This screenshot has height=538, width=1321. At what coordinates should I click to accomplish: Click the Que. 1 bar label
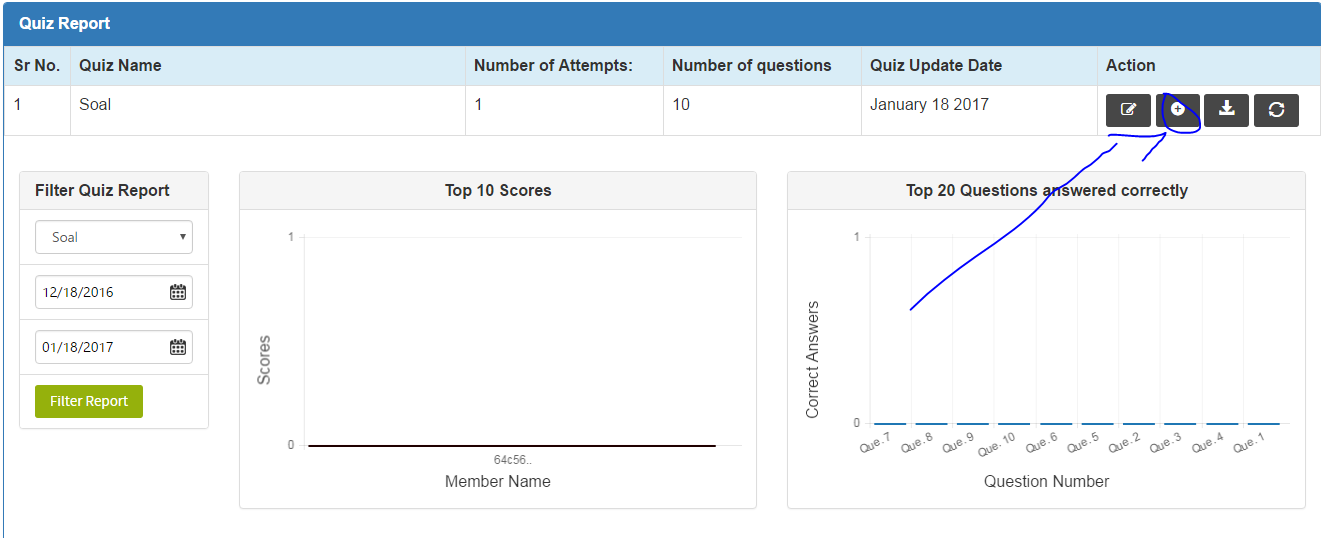(1250, 444)
